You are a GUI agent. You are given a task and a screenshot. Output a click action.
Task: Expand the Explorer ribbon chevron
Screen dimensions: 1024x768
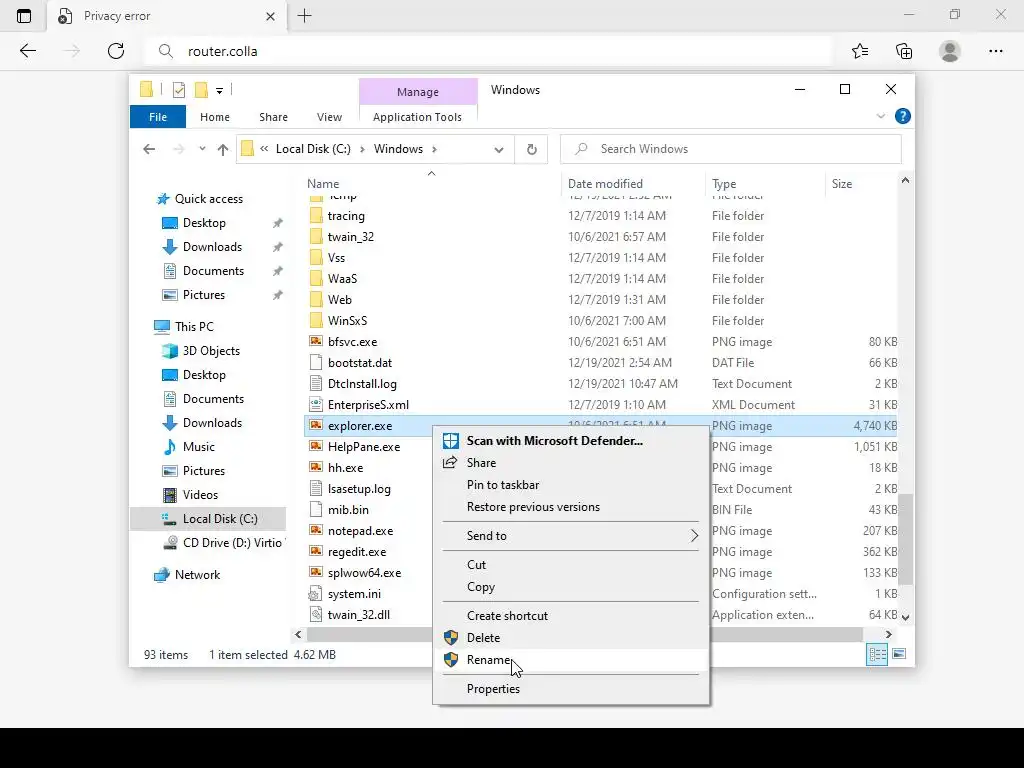[880, 116]
